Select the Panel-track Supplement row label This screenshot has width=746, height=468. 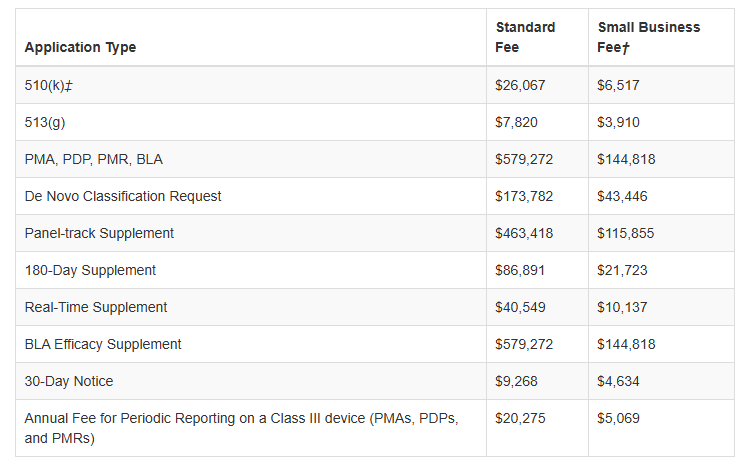tap(99, 233)
